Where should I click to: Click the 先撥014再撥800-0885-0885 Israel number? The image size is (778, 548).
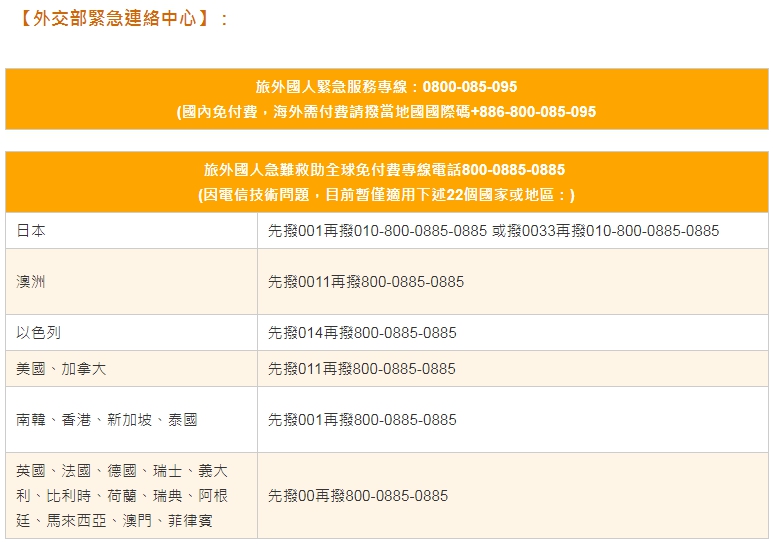(x=362, y=333)
